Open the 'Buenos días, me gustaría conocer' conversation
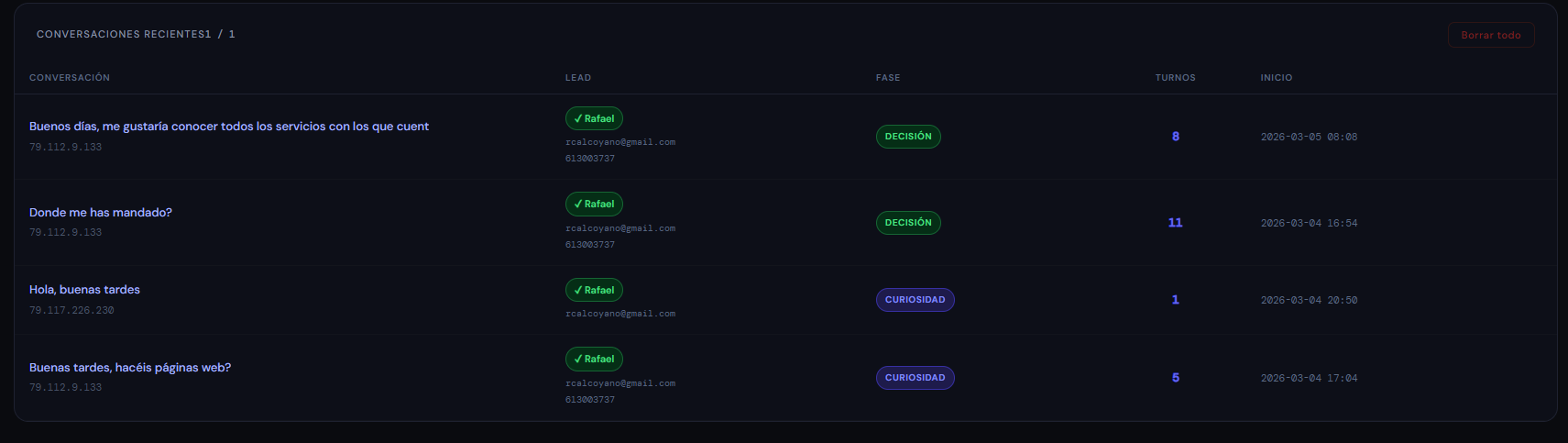Image resolution: width=1568 pixels, height=443 pixels. click(229, 127)
